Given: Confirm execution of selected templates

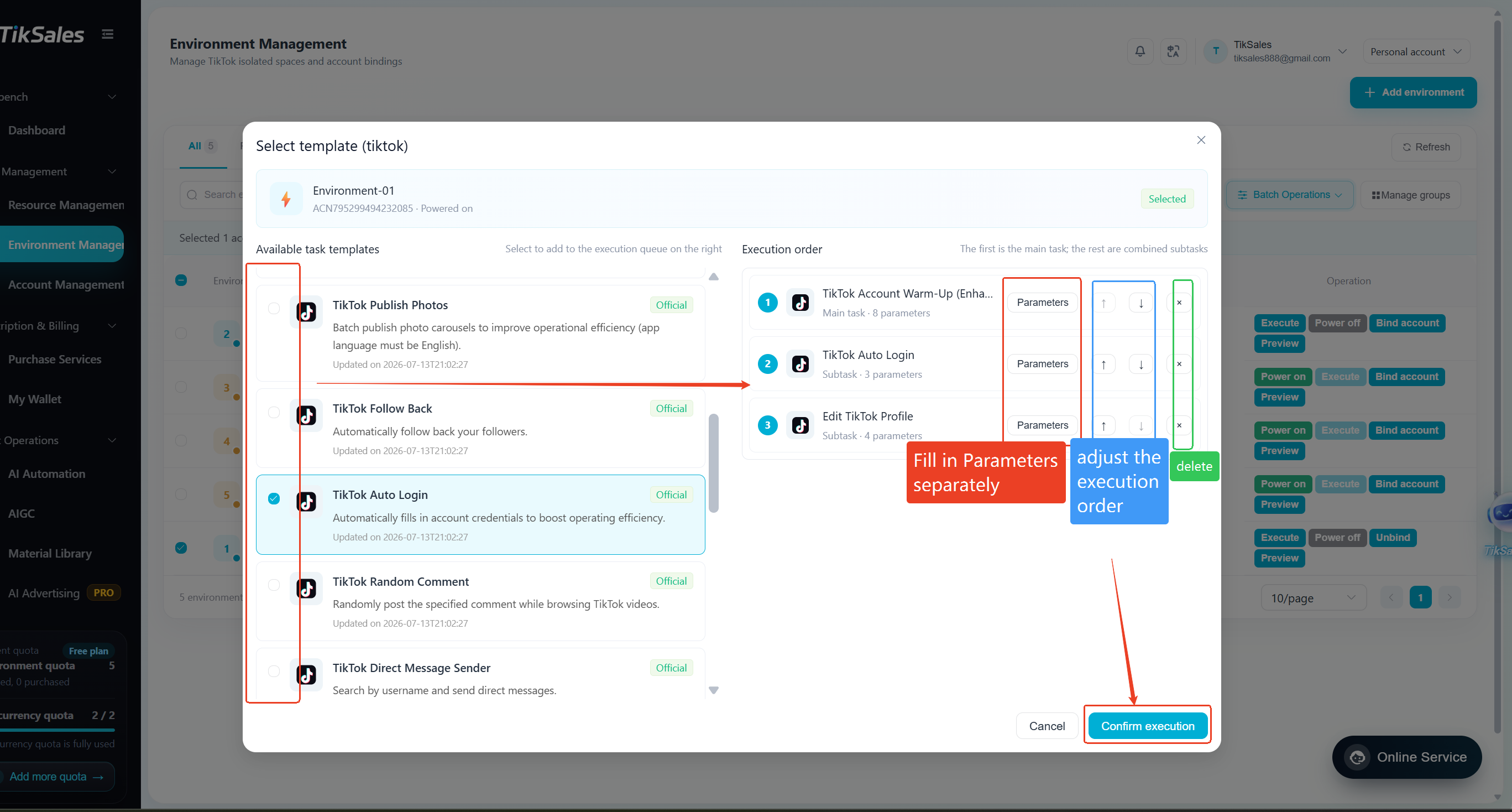Looking at the screenshot, I should point(1148,726).
